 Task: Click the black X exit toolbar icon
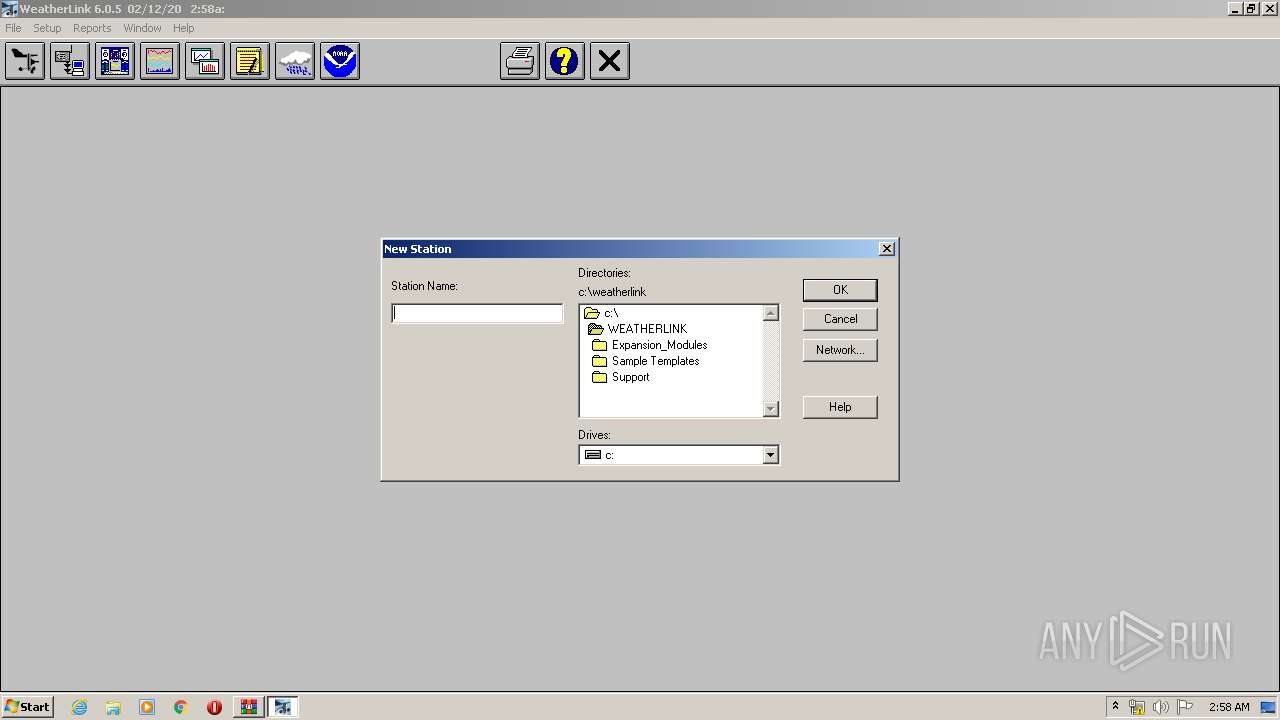point(610,61)
